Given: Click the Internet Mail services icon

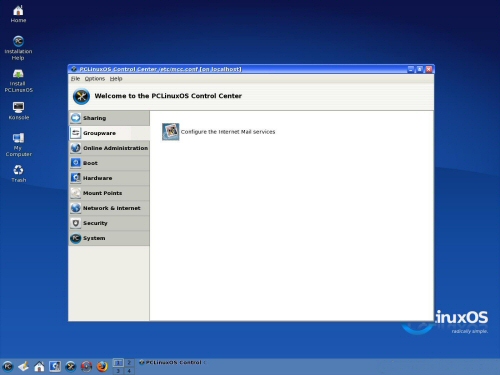Looking at the screenshot, I should point(170,132).
